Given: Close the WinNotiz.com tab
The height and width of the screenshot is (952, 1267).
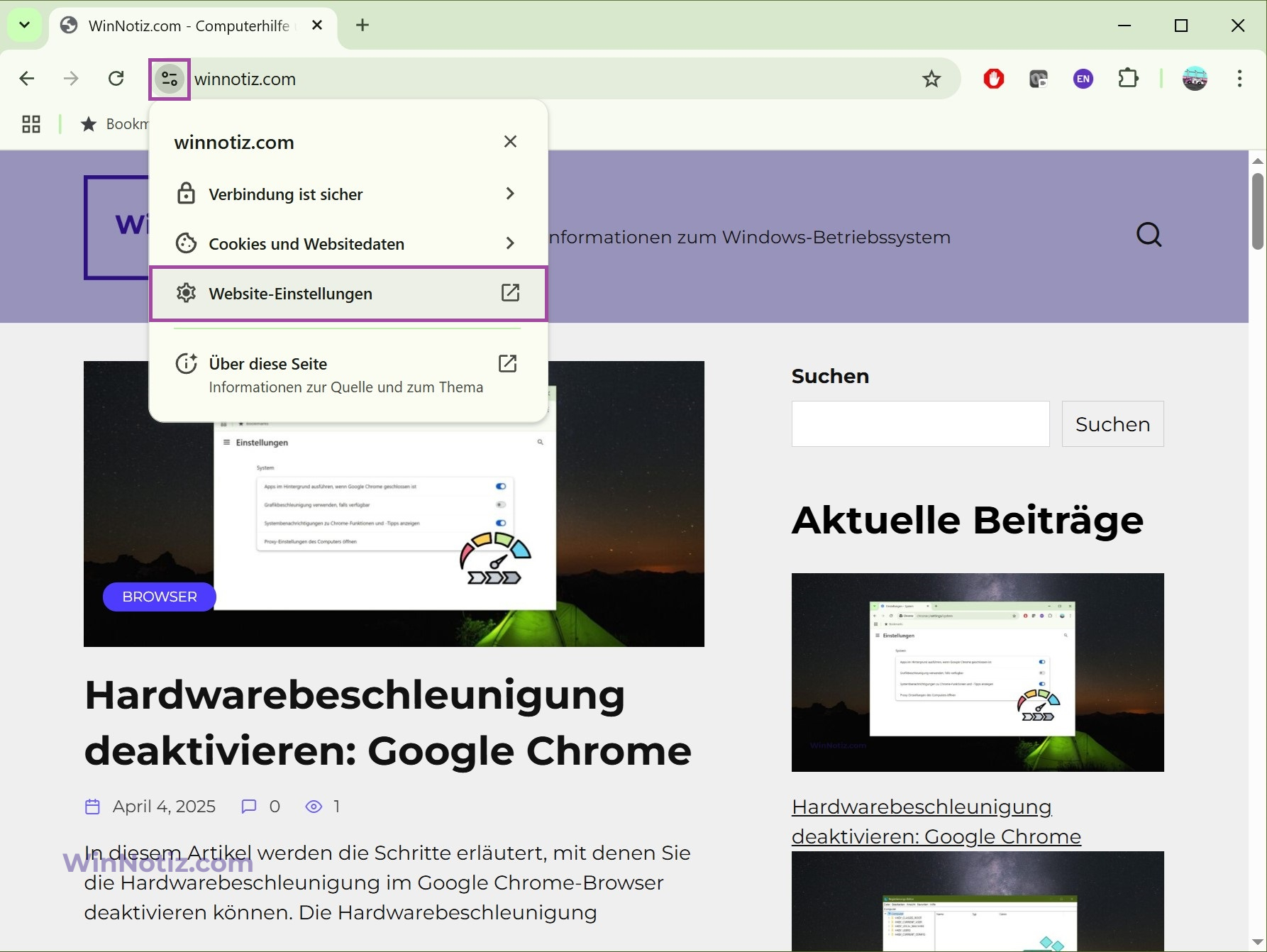Looking at the screenshot, I should tap(317, 26).
